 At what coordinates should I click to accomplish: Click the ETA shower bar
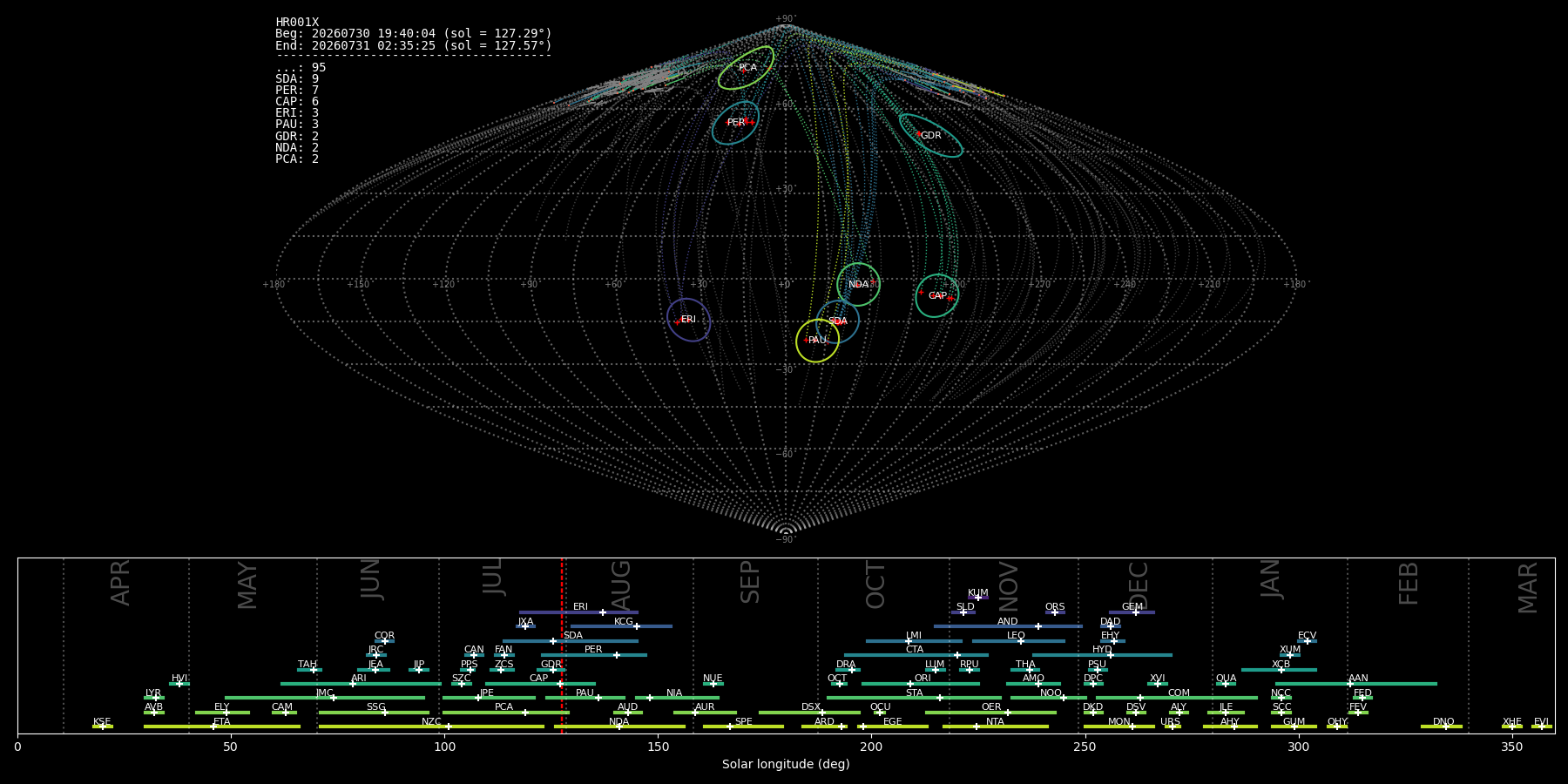click(x=222, y=727)
